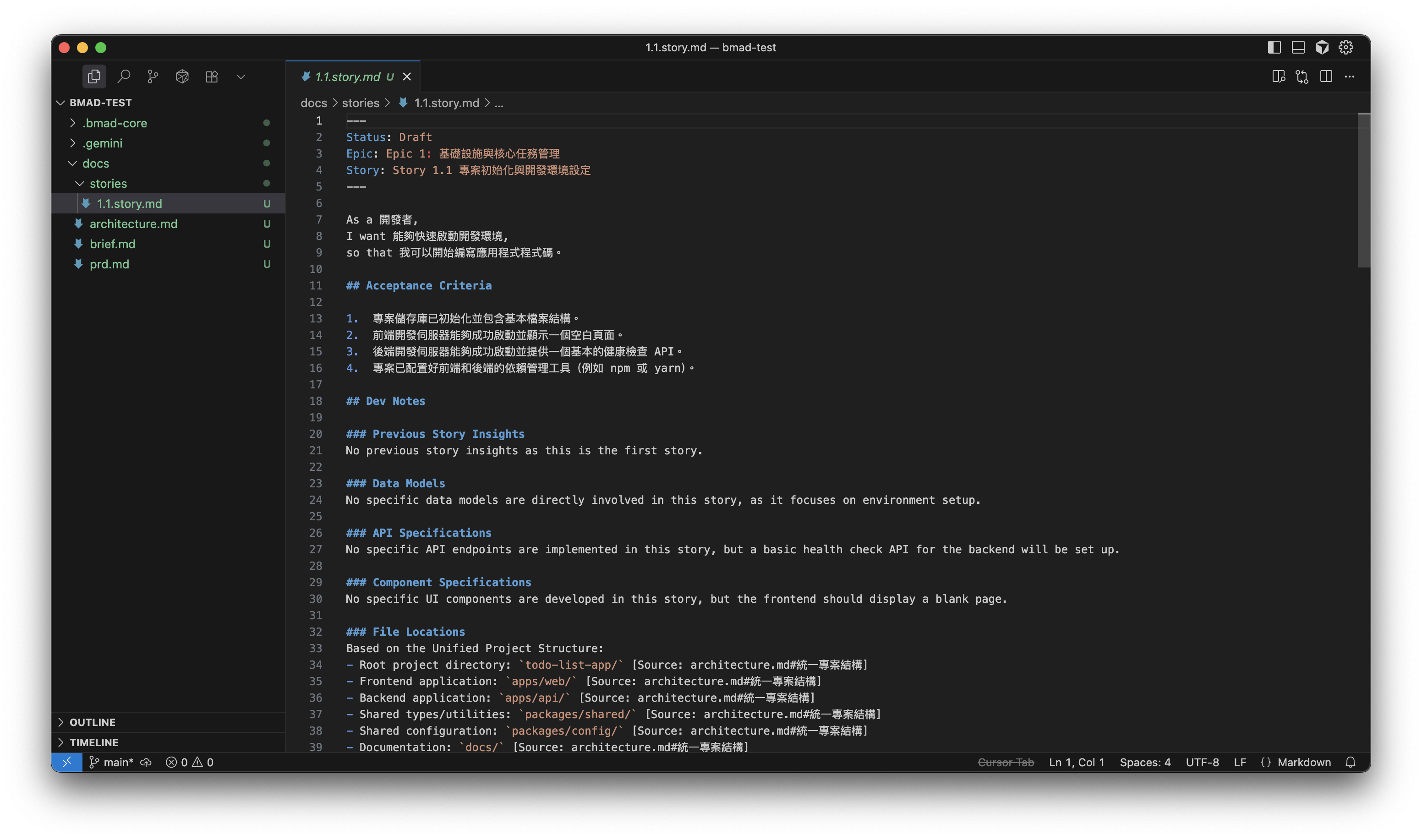This screenshot has height=840, width=1422.
Task: Toggle bottom panel layout icon
Action: tap(1297, 48)
